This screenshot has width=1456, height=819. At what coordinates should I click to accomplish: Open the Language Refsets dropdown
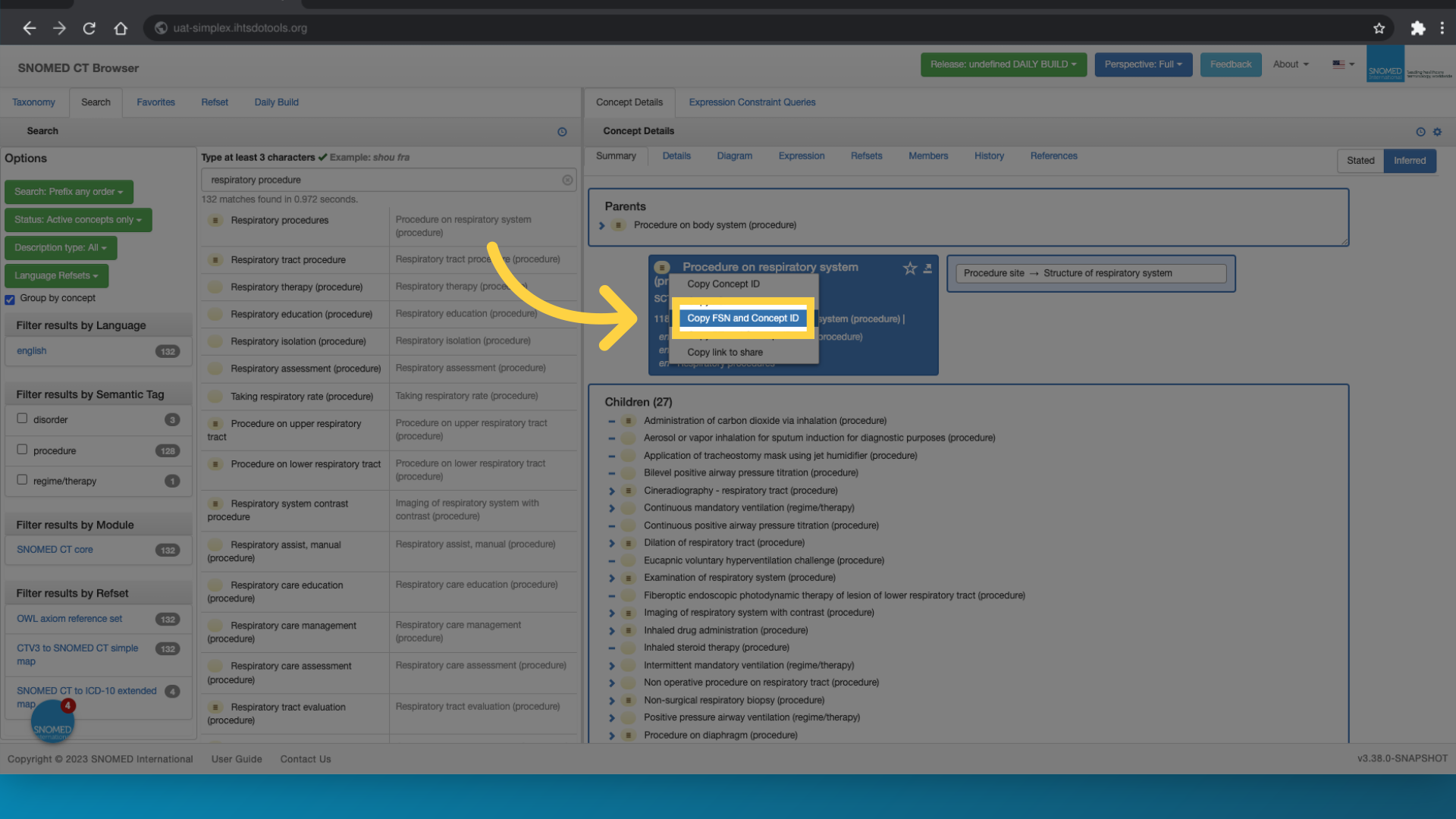click(56, 276)
